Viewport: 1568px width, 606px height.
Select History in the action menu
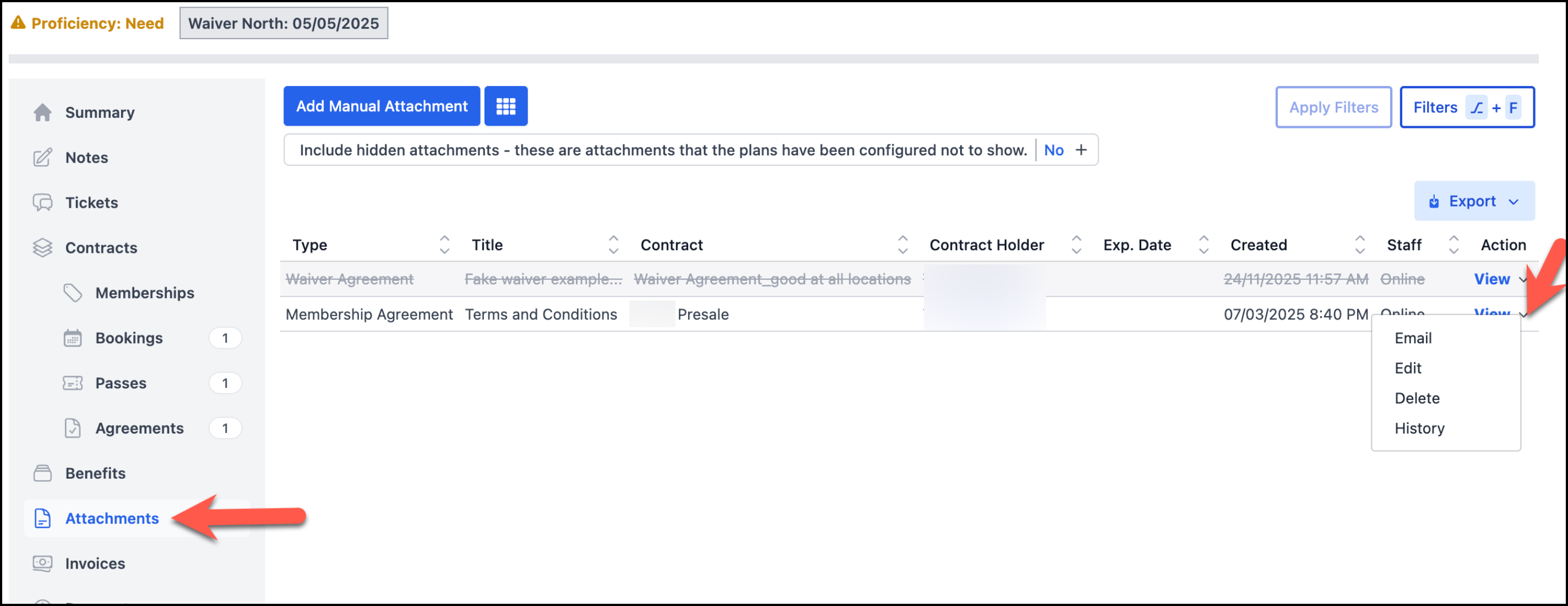coord(1419,428)
